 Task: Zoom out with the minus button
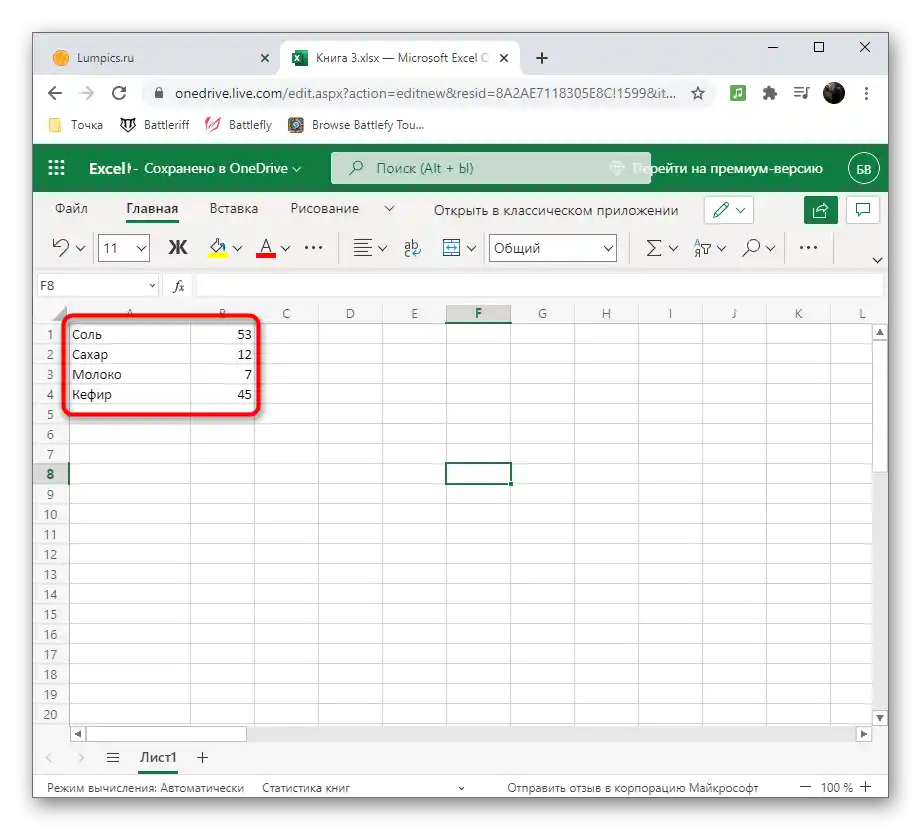point(805,787)
